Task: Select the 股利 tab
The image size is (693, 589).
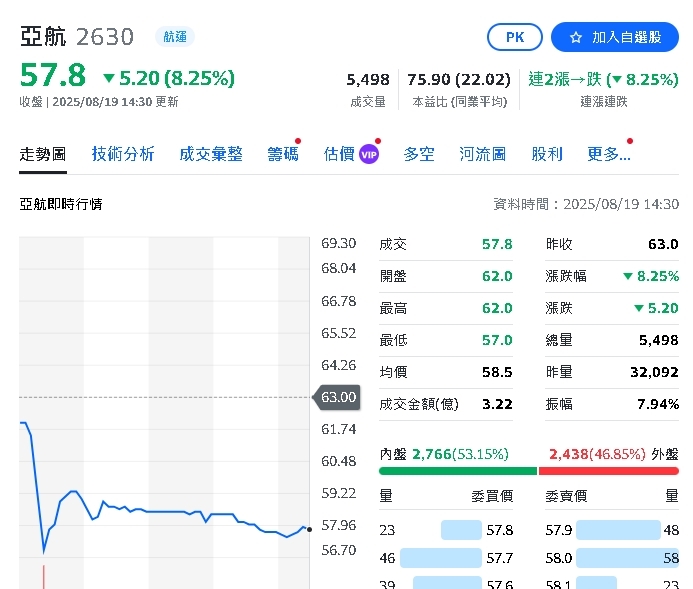Action: tap(547, 154)
